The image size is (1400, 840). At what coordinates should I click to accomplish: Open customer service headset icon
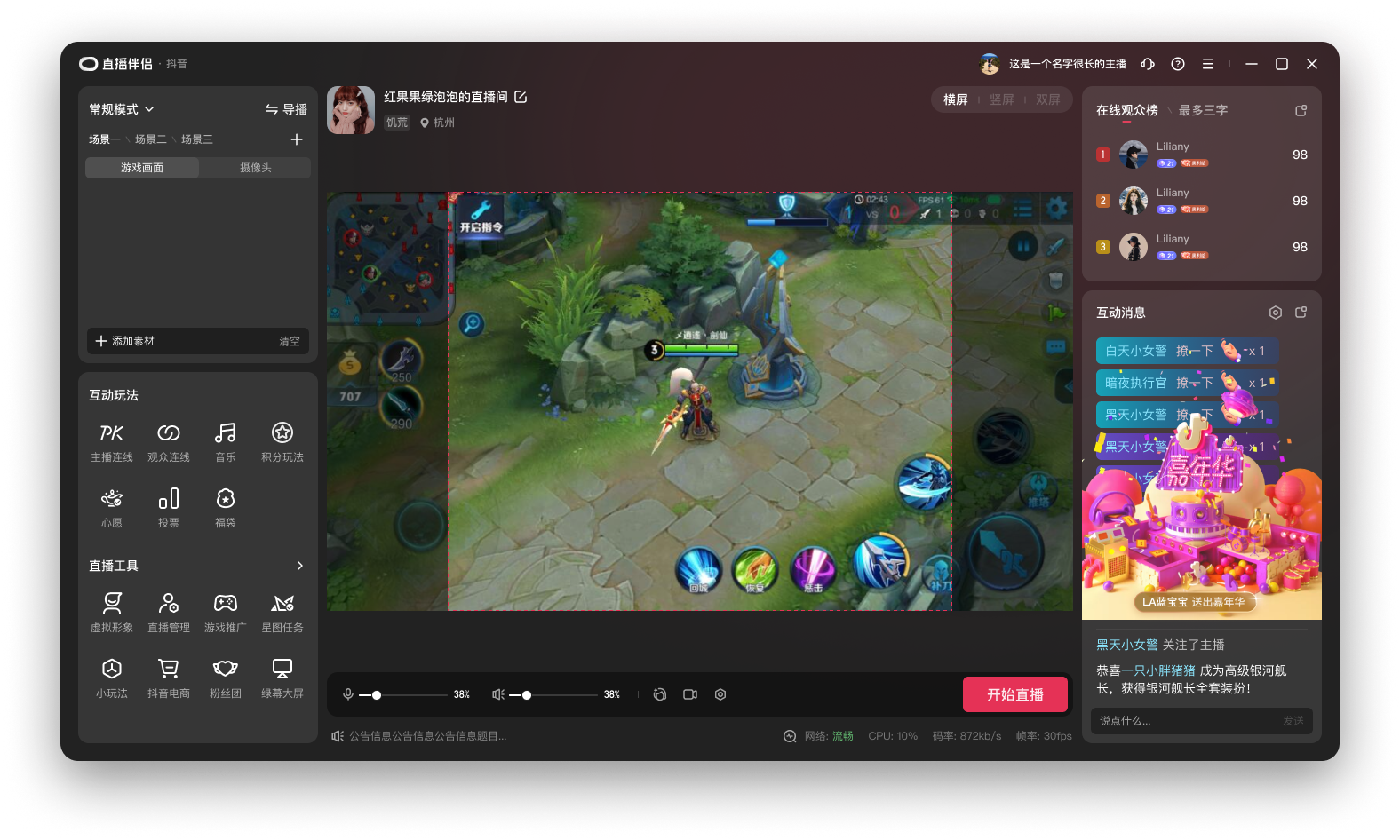1148,64
